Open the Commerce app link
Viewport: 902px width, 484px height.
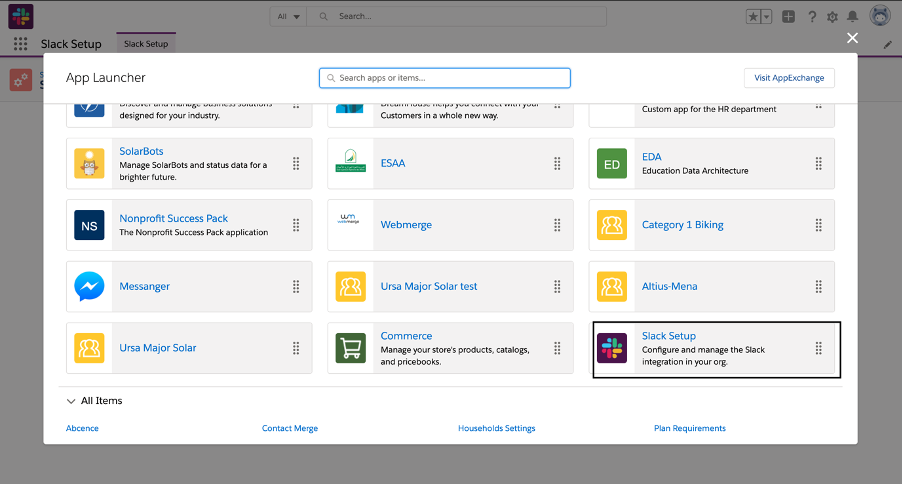pyautogui.click(x=406, y=336)
